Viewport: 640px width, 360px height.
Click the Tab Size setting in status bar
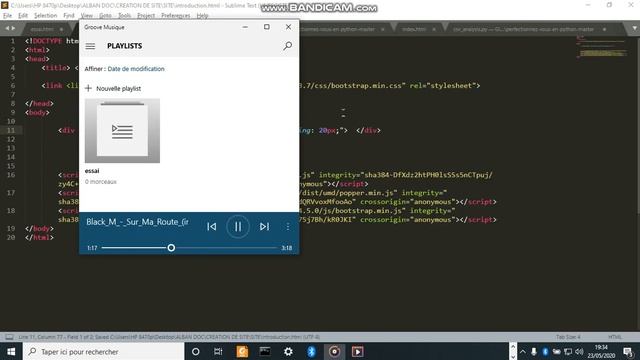pyautogui.click(x=568, y=337)
